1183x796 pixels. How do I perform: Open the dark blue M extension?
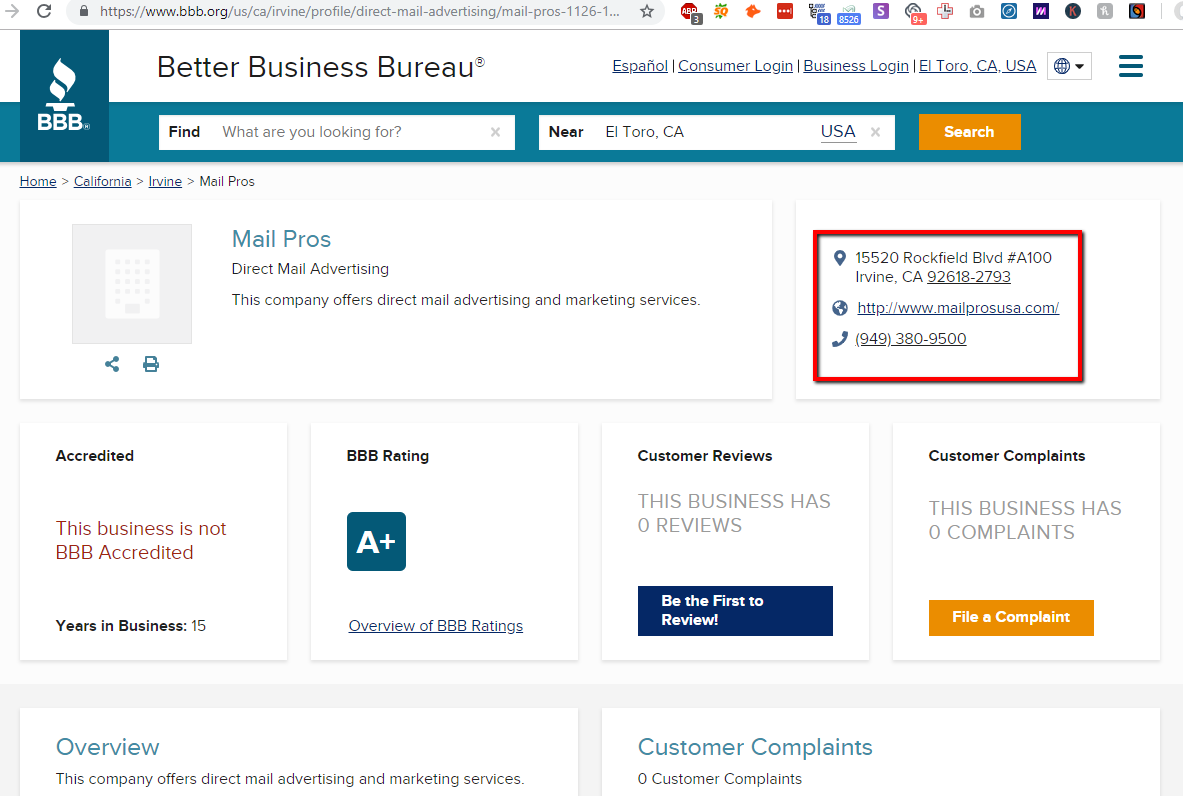[x=1041, y=11]
